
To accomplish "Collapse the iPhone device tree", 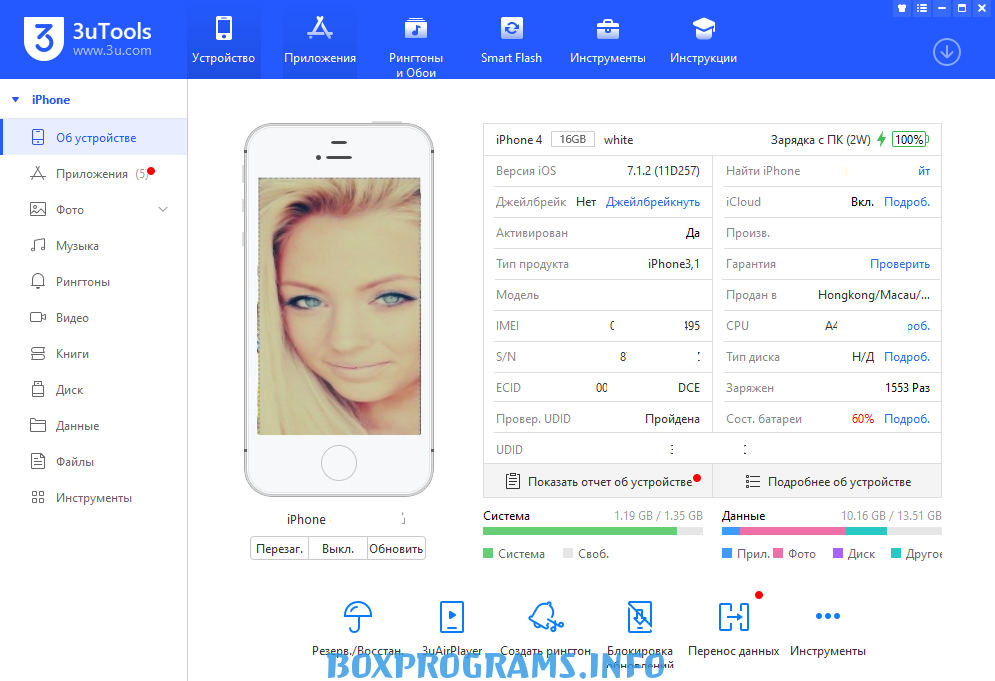I will pos(16,100).
